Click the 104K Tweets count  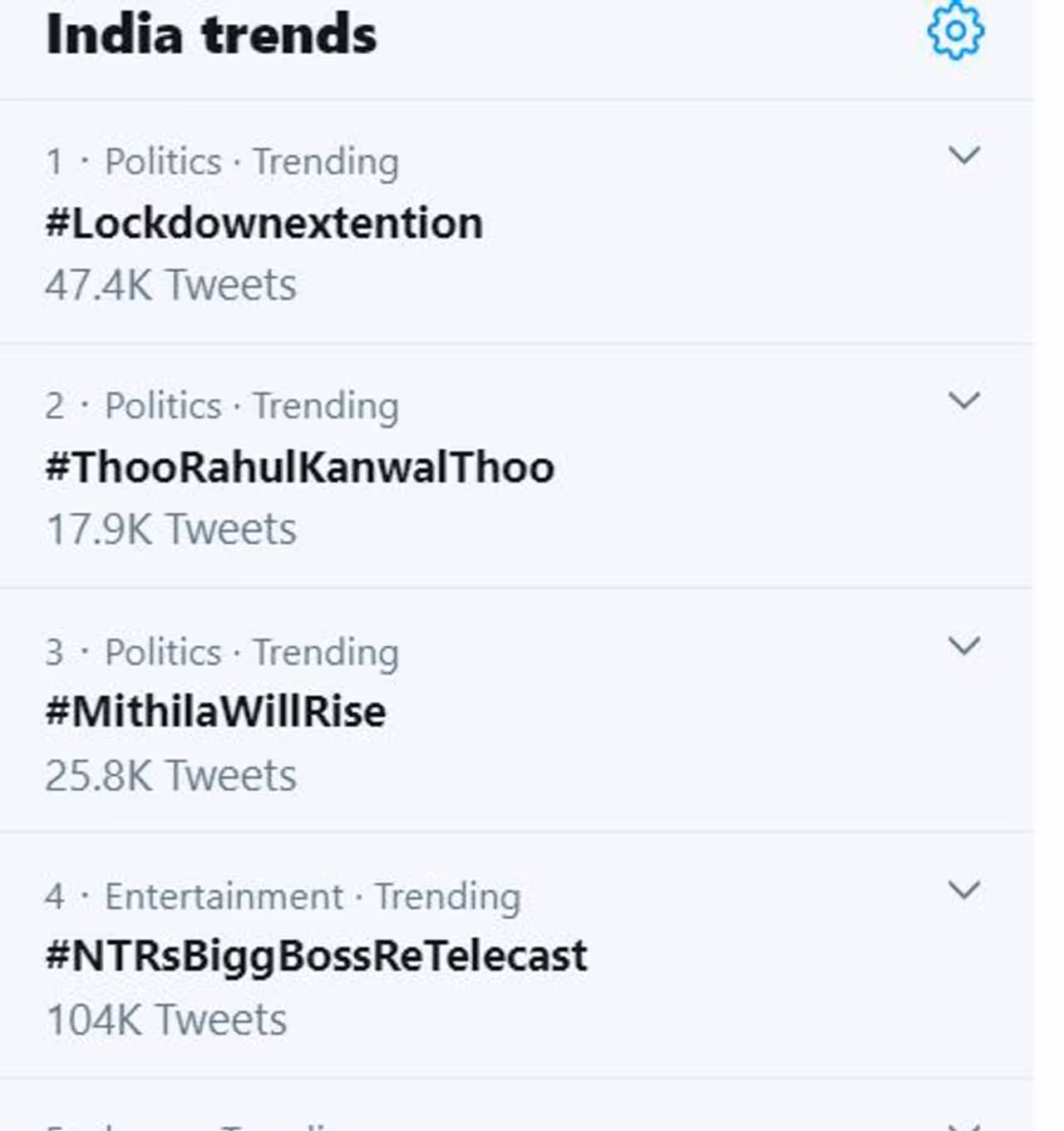click(x=166, y=1020)
